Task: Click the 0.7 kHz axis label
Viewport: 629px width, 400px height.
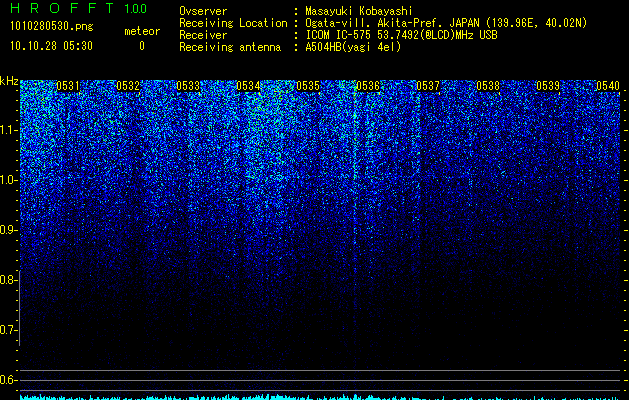Action: pyautogui.click(x=8, y=330)
